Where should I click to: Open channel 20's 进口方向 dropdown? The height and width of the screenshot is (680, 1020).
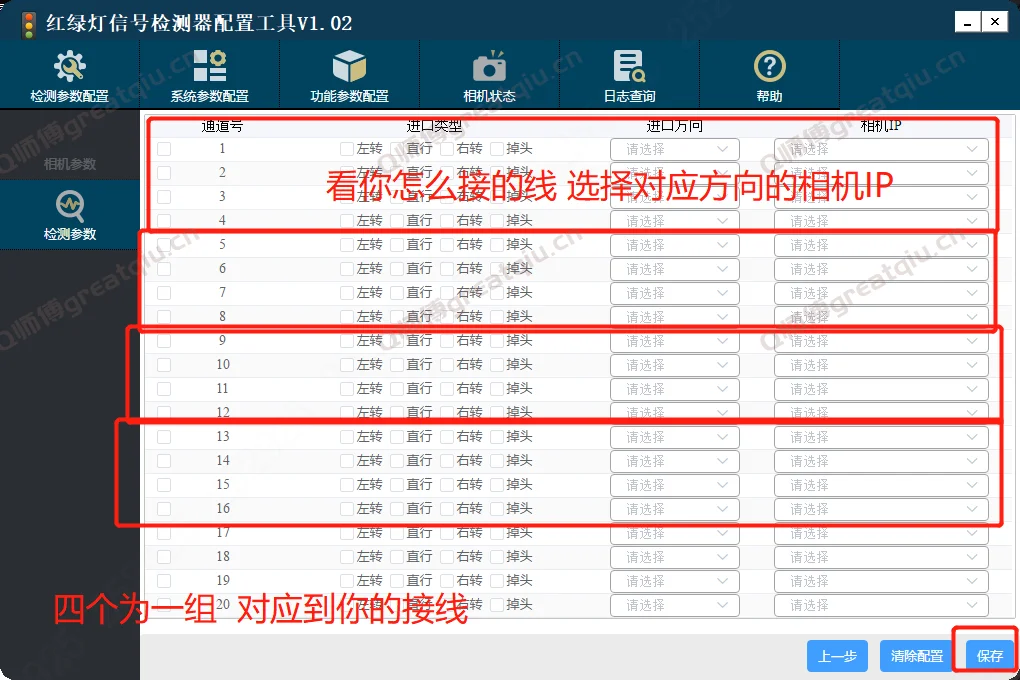[x=674, y=604]
